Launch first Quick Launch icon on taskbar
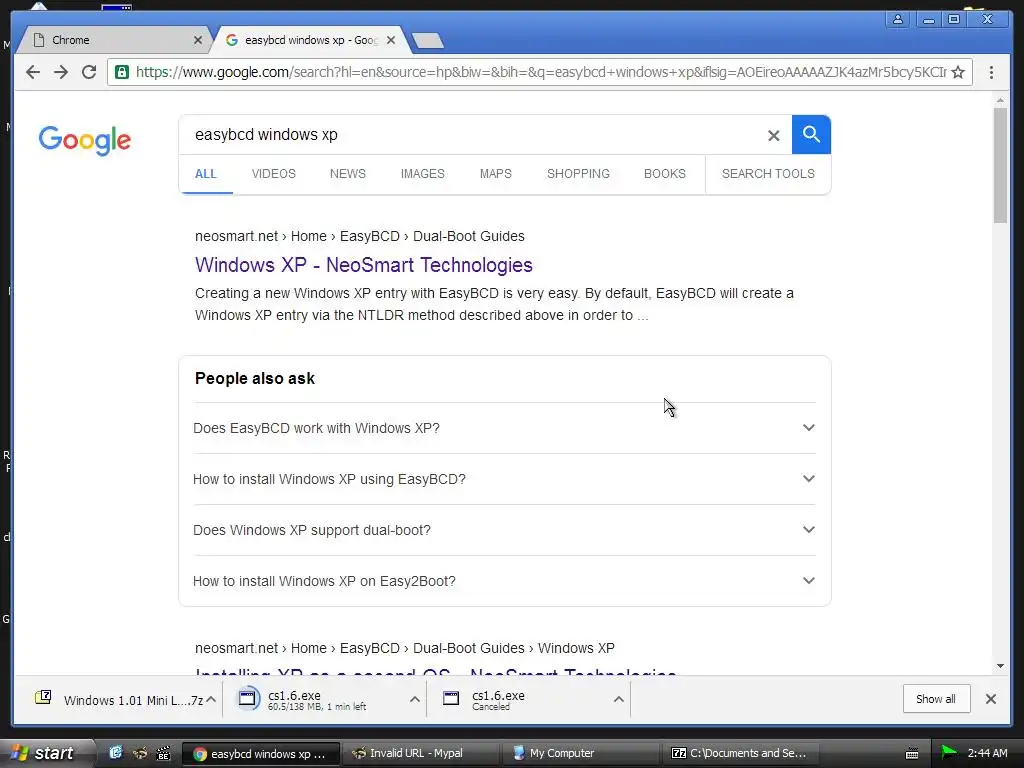The width and height of the screenshot is (1024, 768). (116, 753)
